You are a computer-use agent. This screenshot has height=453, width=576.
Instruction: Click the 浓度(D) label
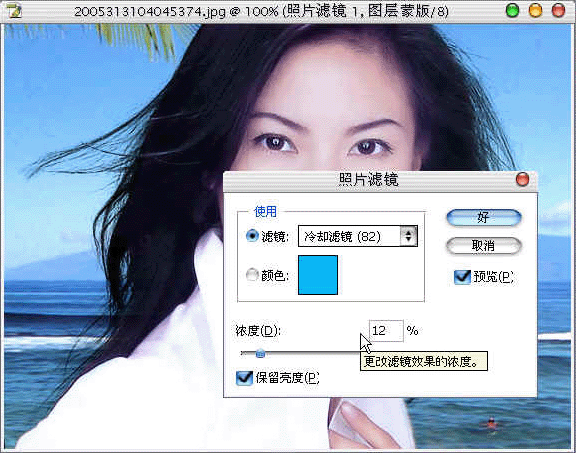click(258, 331)
